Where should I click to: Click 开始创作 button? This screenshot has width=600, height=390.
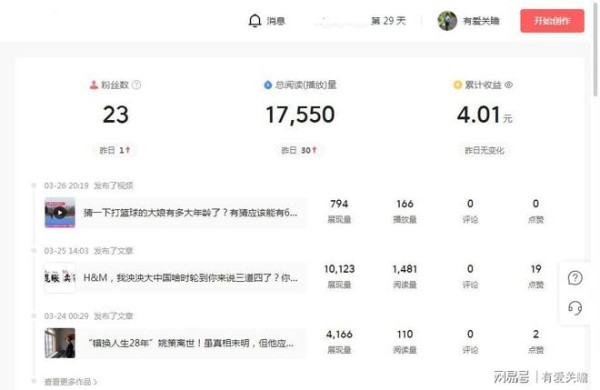[x=552, y=21]
